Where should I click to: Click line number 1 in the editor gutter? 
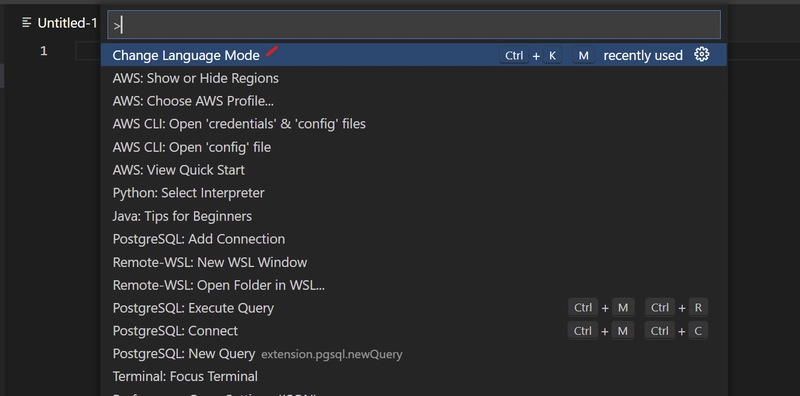point(44,51)
